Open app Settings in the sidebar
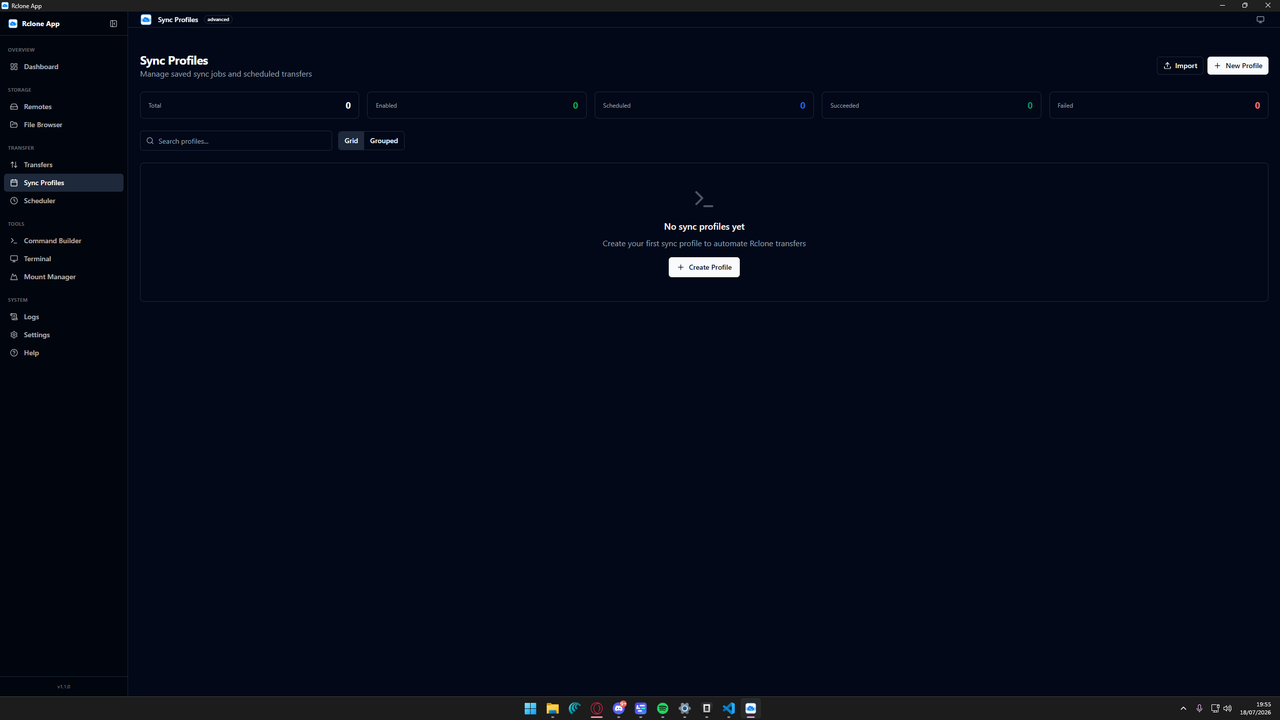The width and height of the screenshot is (1280, 720). [x=64, y=335]
